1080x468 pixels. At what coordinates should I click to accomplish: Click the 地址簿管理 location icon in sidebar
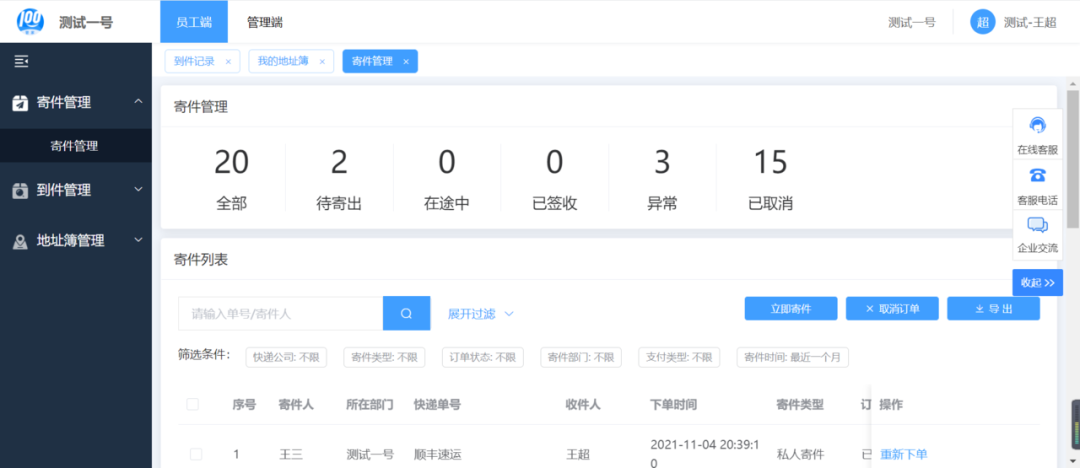(21, 241)
